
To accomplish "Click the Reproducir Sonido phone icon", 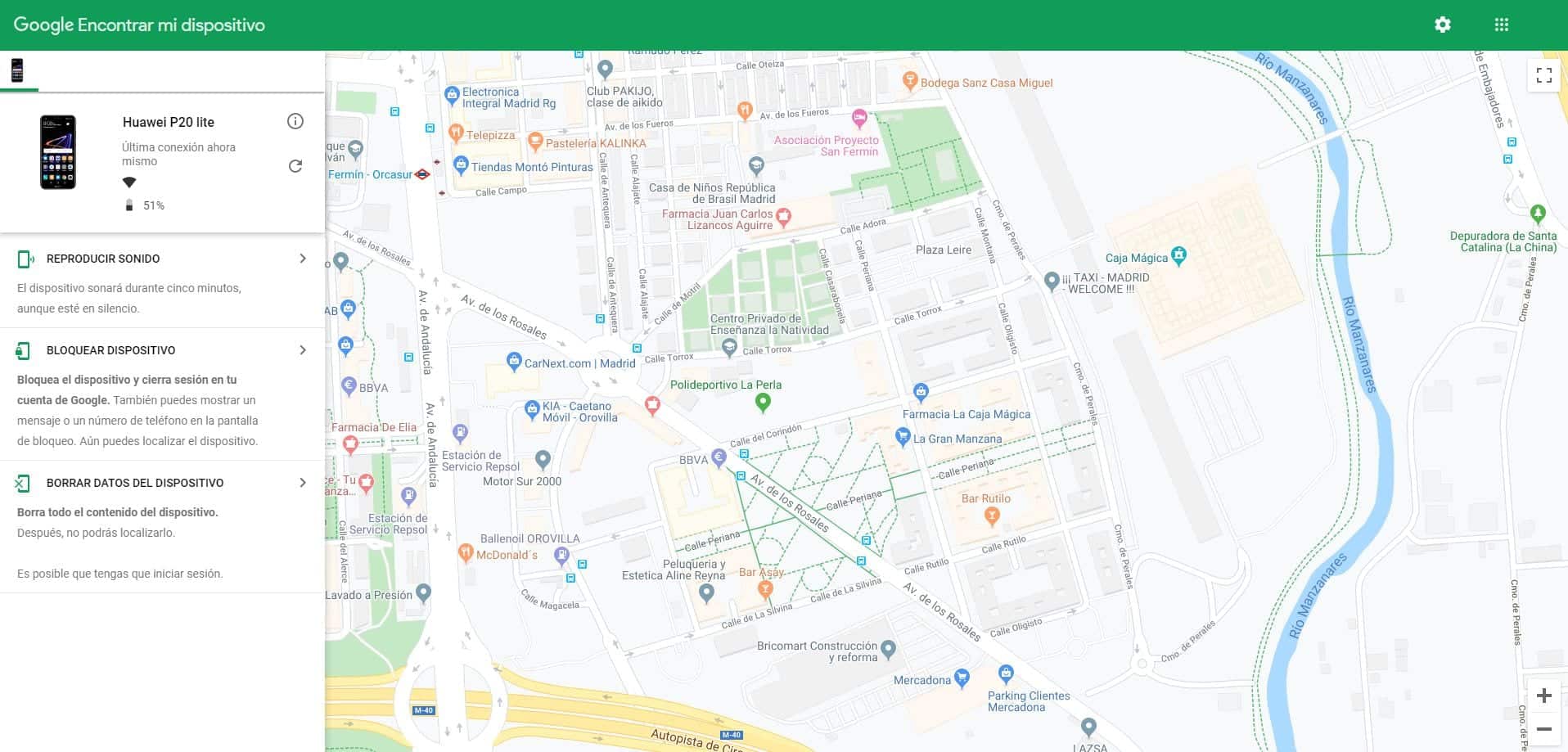I will [25, 259].
